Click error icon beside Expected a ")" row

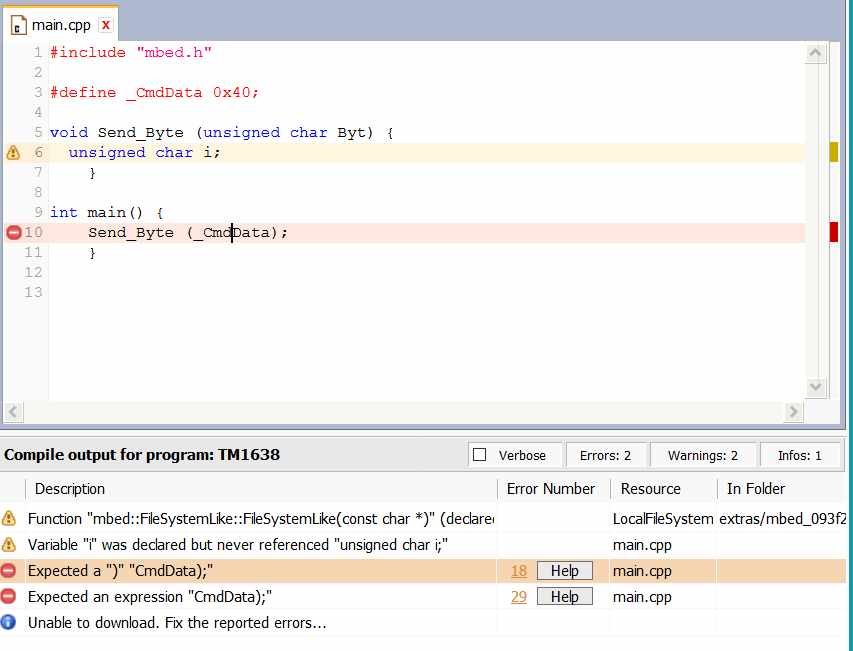tap(9, 570)
